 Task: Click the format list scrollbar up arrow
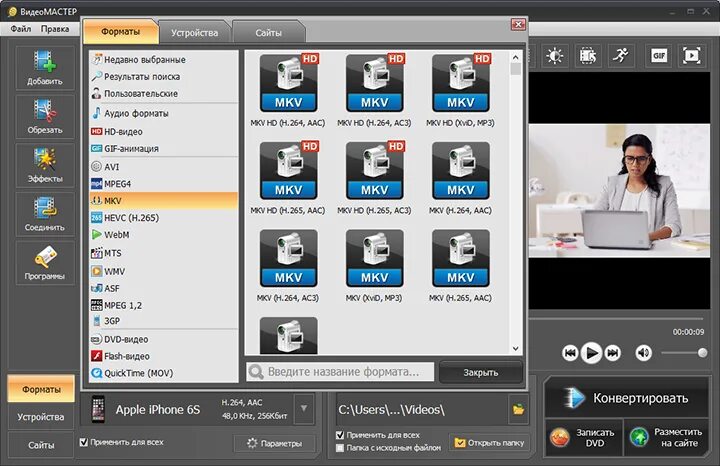516,57
